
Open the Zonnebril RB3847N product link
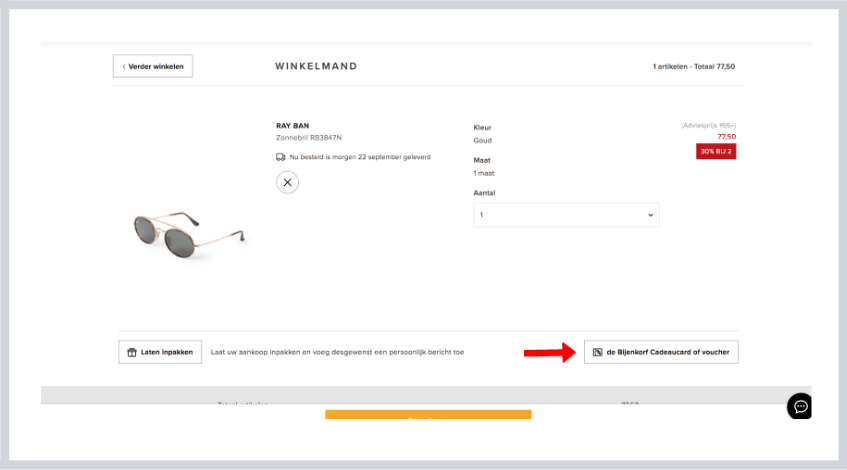click(x=309, y=137)
